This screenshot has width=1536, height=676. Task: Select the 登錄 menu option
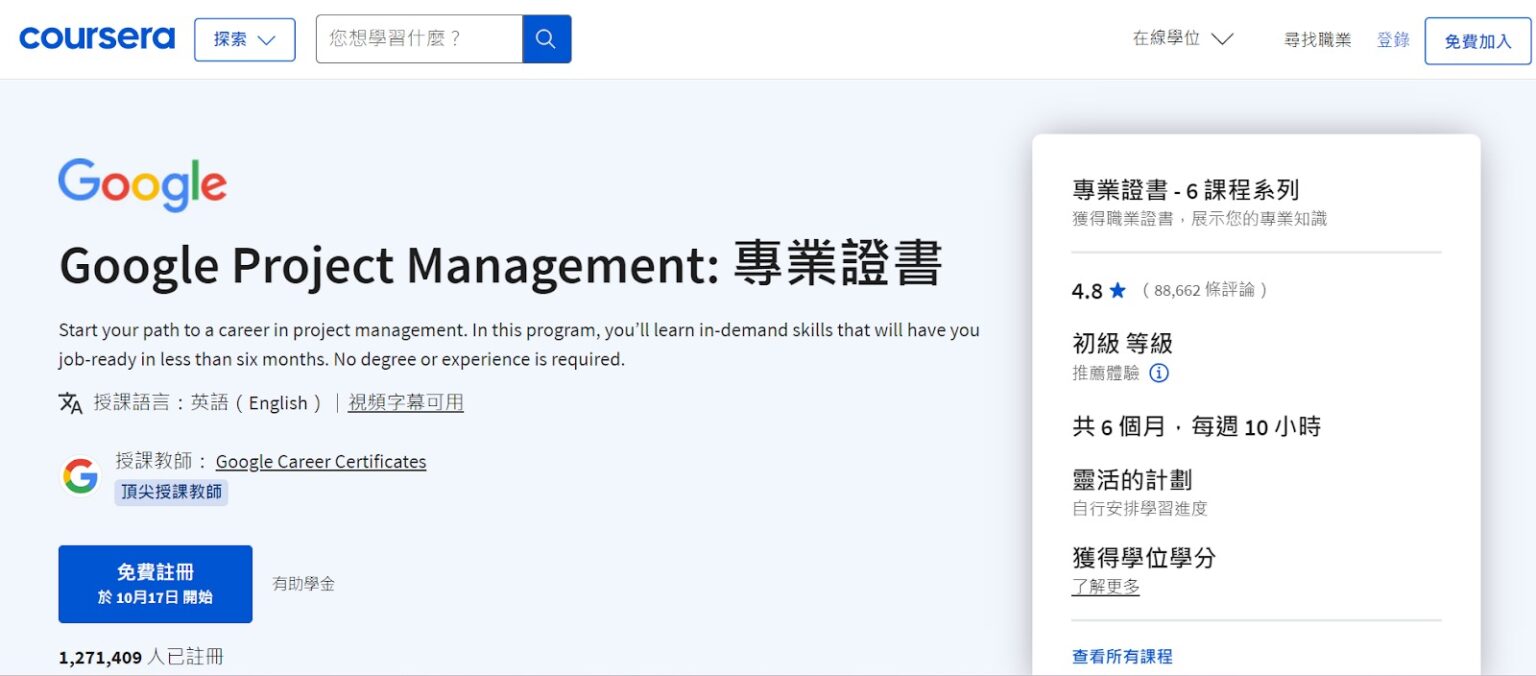1392,40
